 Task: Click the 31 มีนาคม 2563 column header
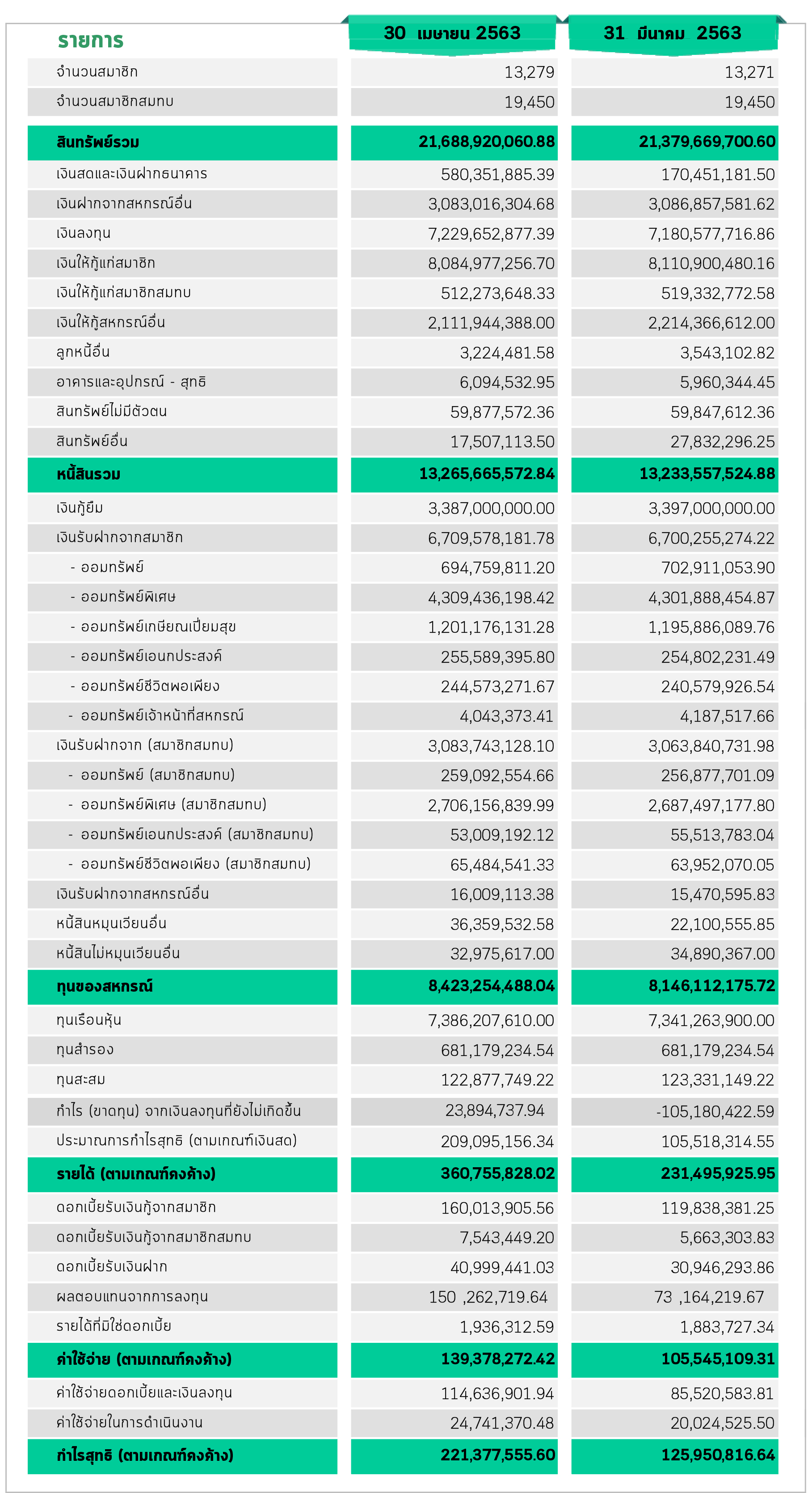673,34
